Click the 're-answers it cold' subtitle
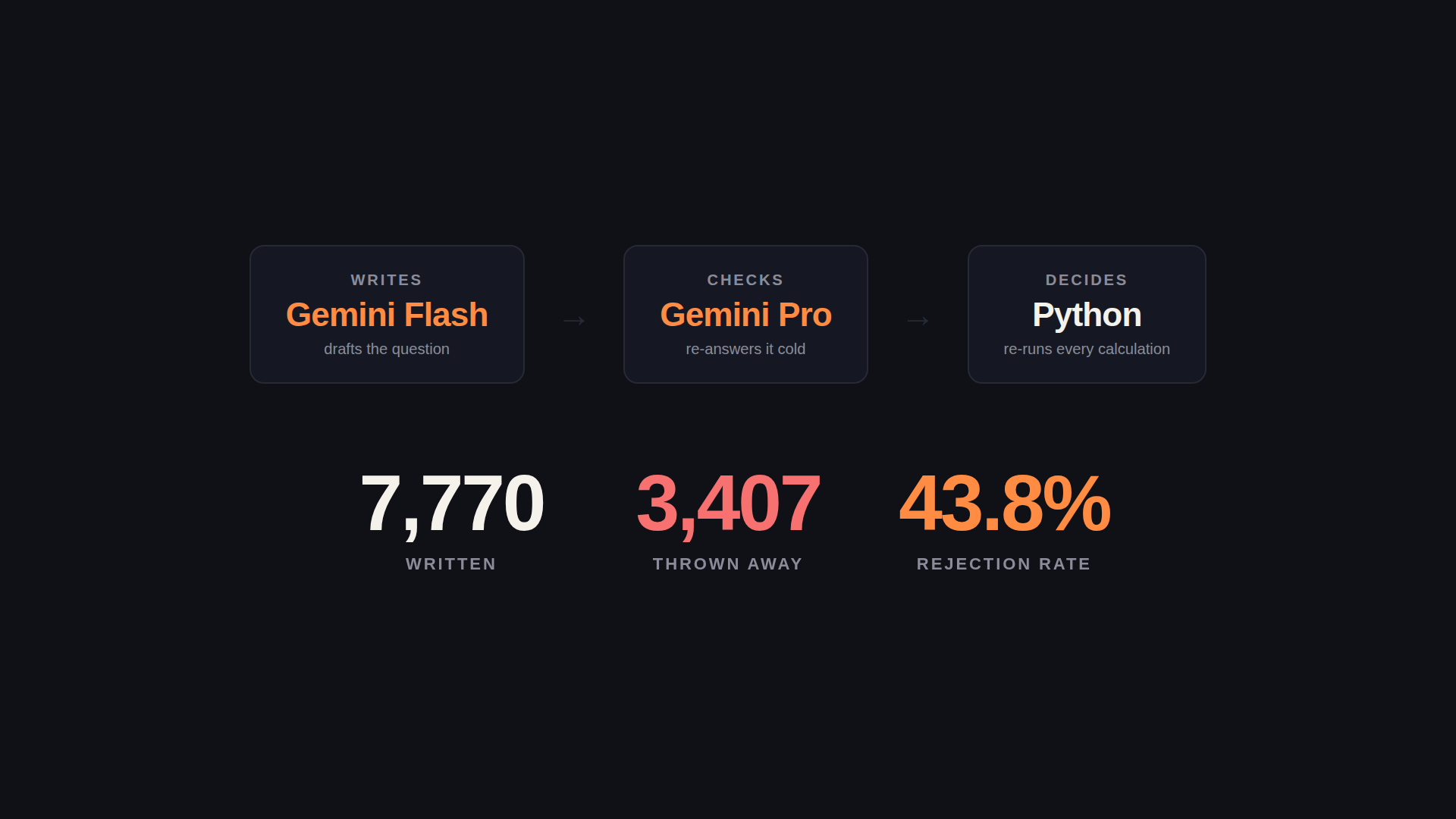1456x819 pixels. click(x=745, y=349)
